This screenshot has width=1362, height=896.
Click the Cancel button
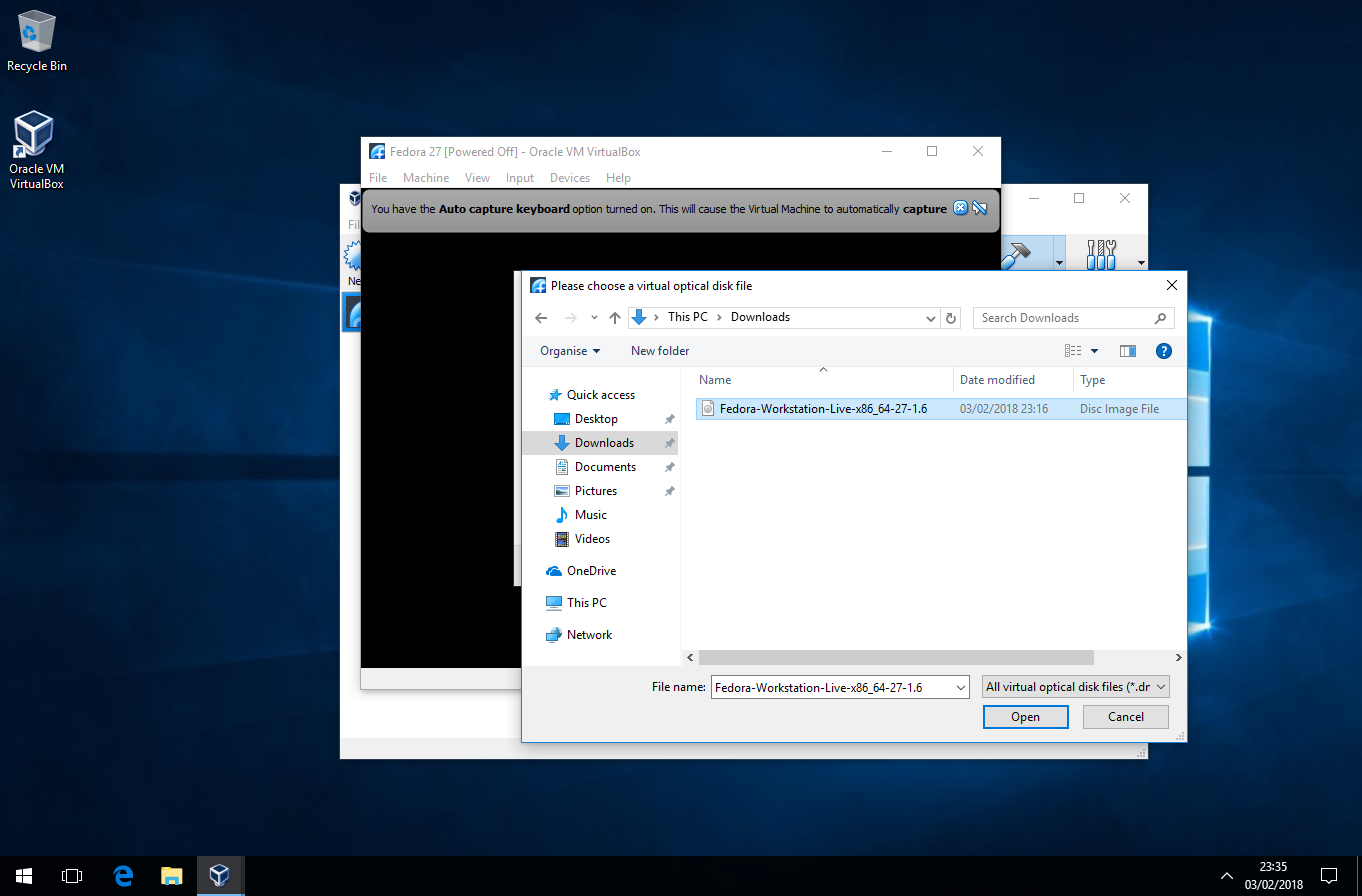pos(1126,717)
